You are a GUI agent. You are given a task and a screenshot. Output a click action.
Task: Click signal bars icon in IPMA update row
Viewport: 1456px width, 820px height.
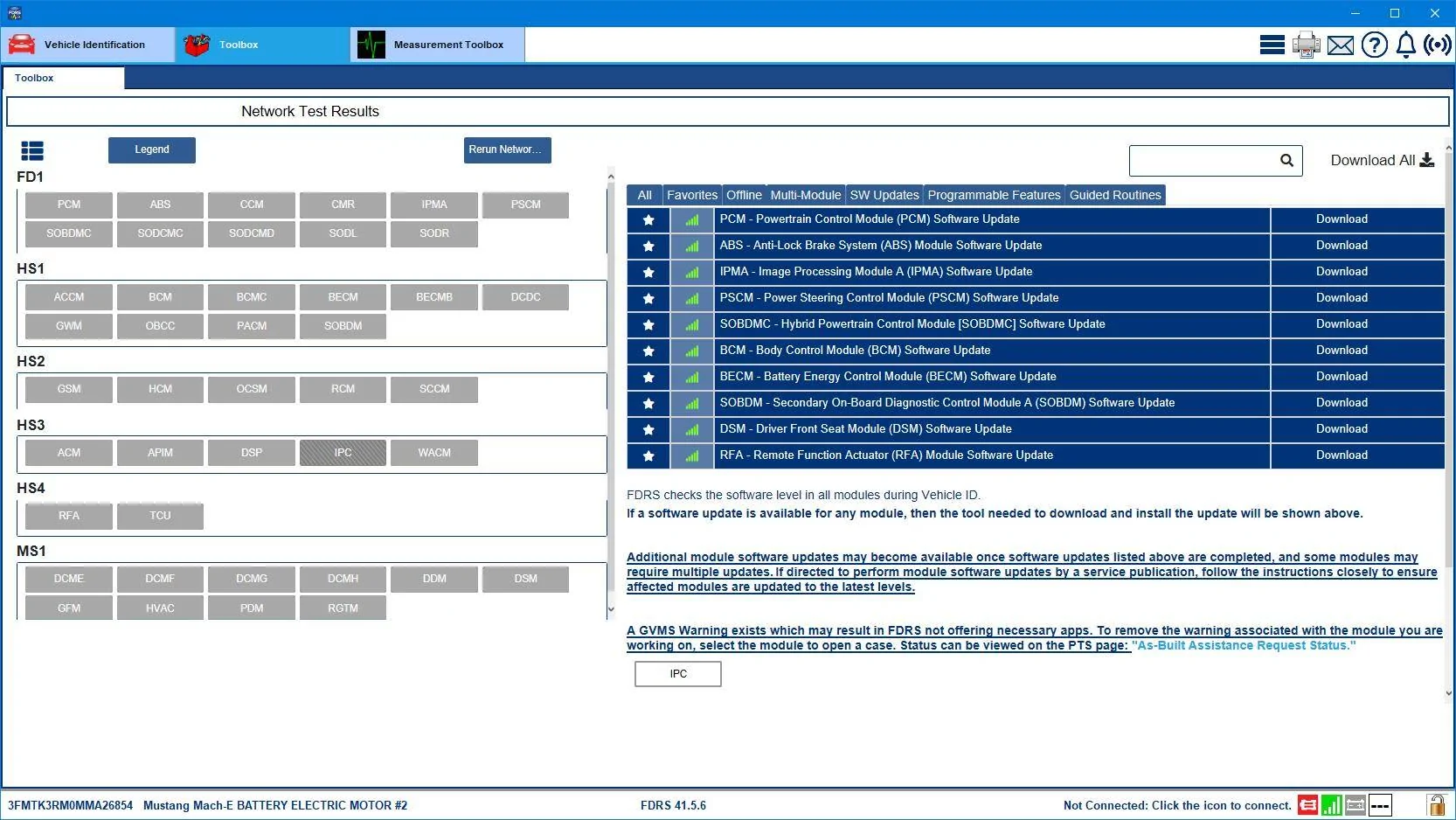point(692,273)
